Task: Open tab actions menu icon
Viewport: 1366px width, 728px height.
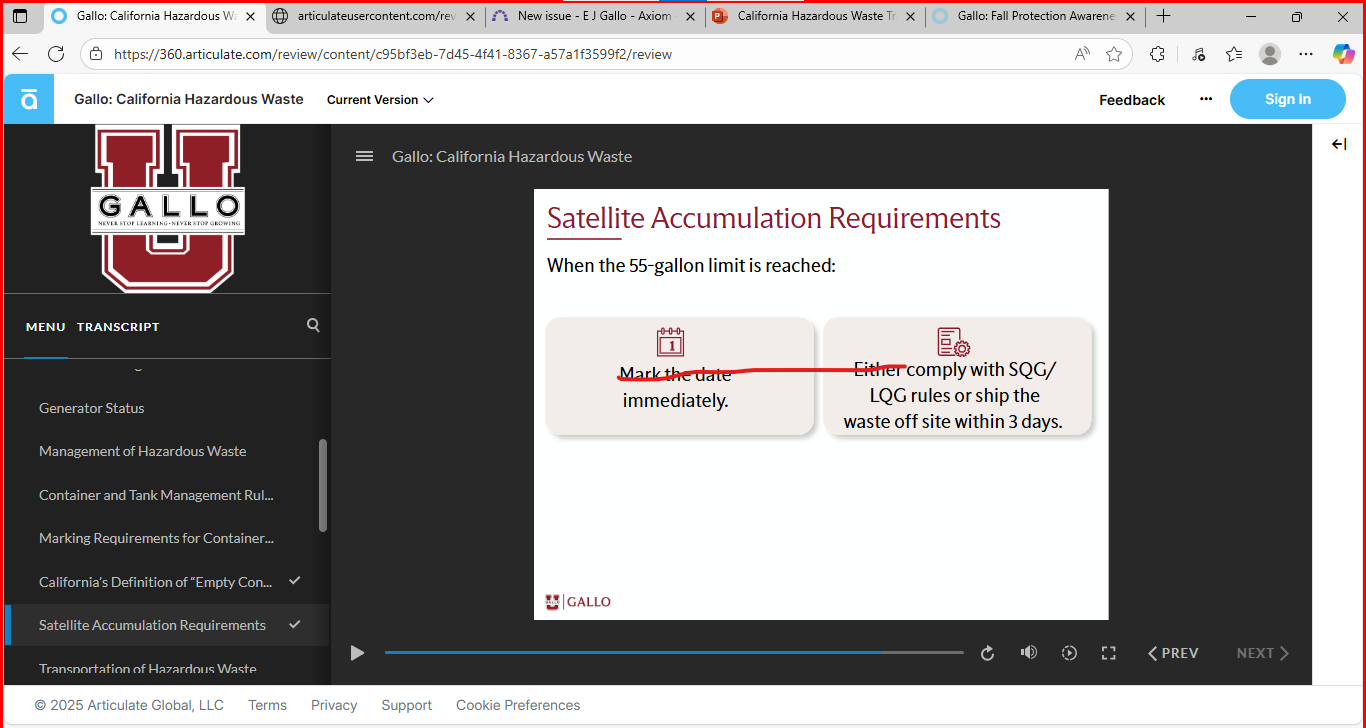Action: click(20, 16)
